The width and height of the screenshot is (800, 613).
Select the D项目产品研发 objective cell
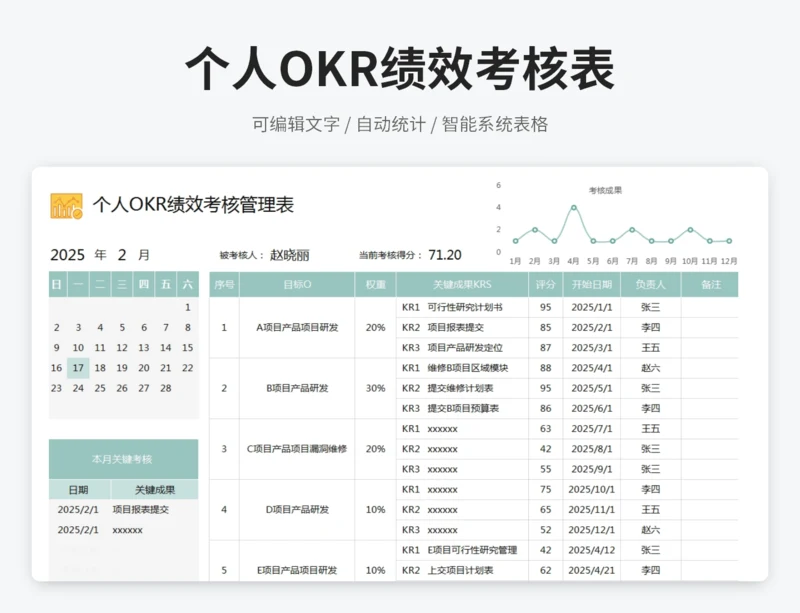coord(297,510)
